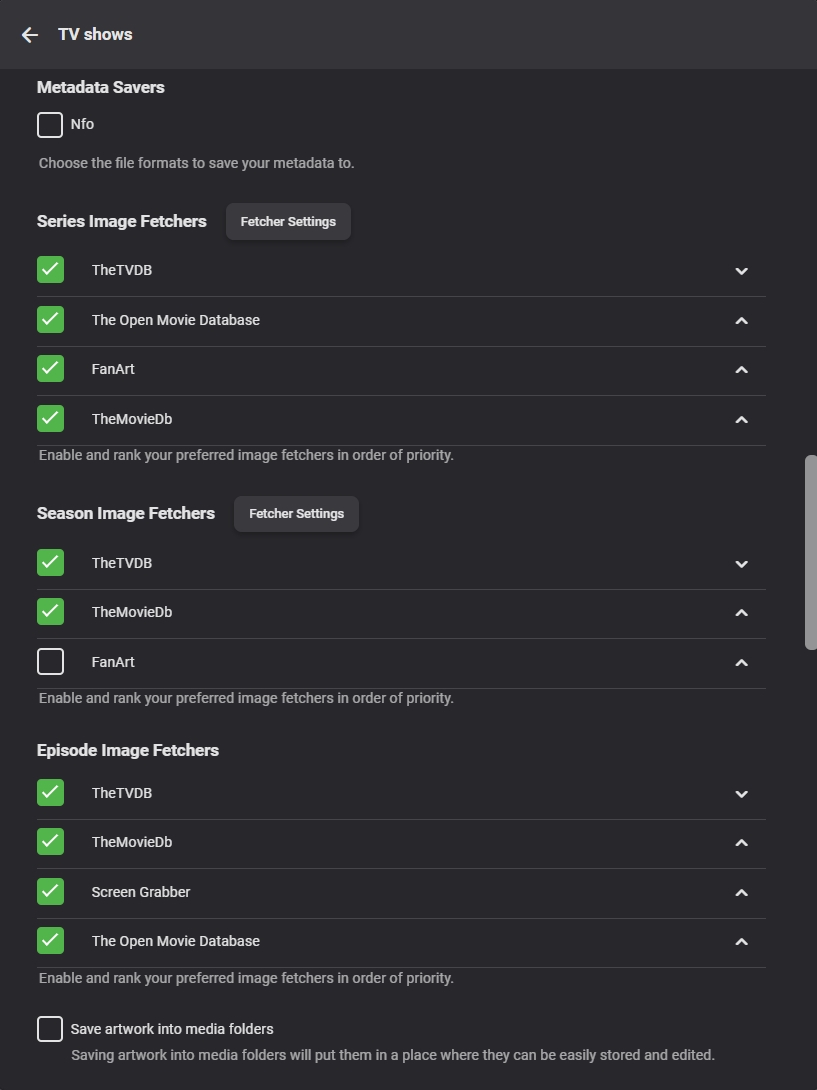Move TheTVDB down in Season Image Fetchers
This screenshot has height=1090, width=817.
click(x=741, y=564)
